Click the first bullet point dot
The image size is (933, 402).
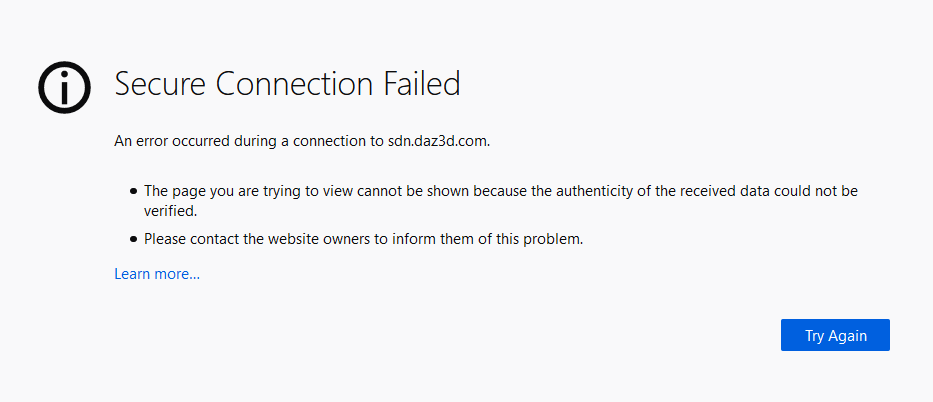[133, 190]
